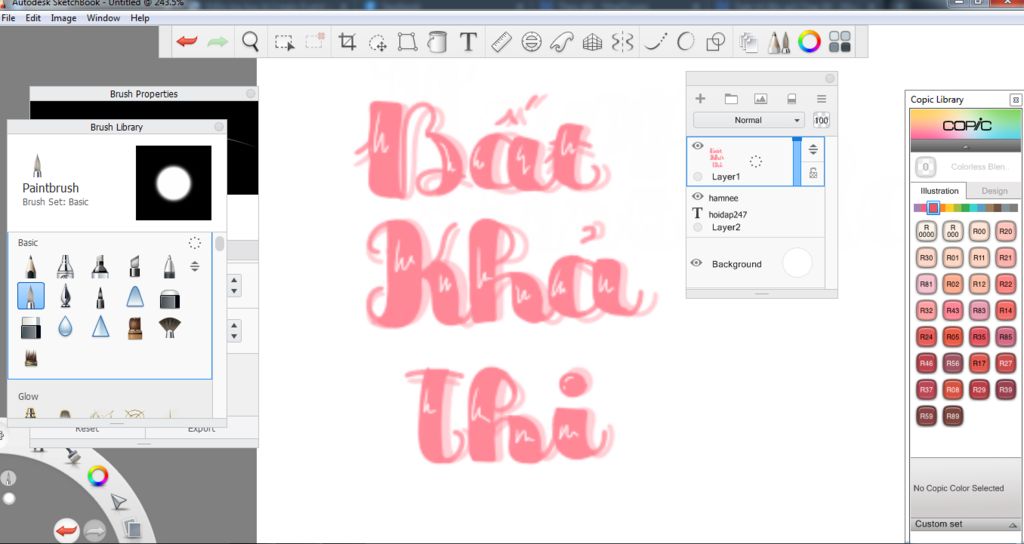This screenshot has width=1024, height=544.
Task: Click the layer opacity value 100
Action: coord(821,120)
